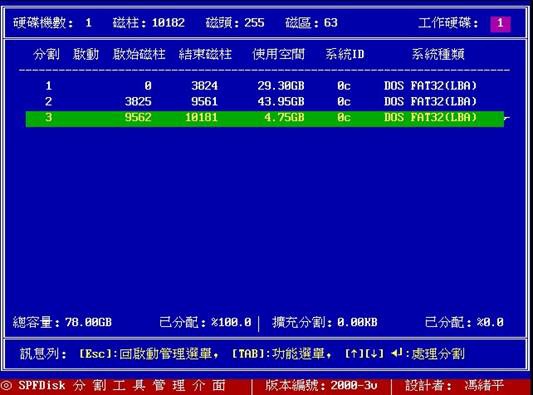This screenshot has height=395, width=533.
Task: Click the 啟始磁柱 column header
Action: pos(139,54)
